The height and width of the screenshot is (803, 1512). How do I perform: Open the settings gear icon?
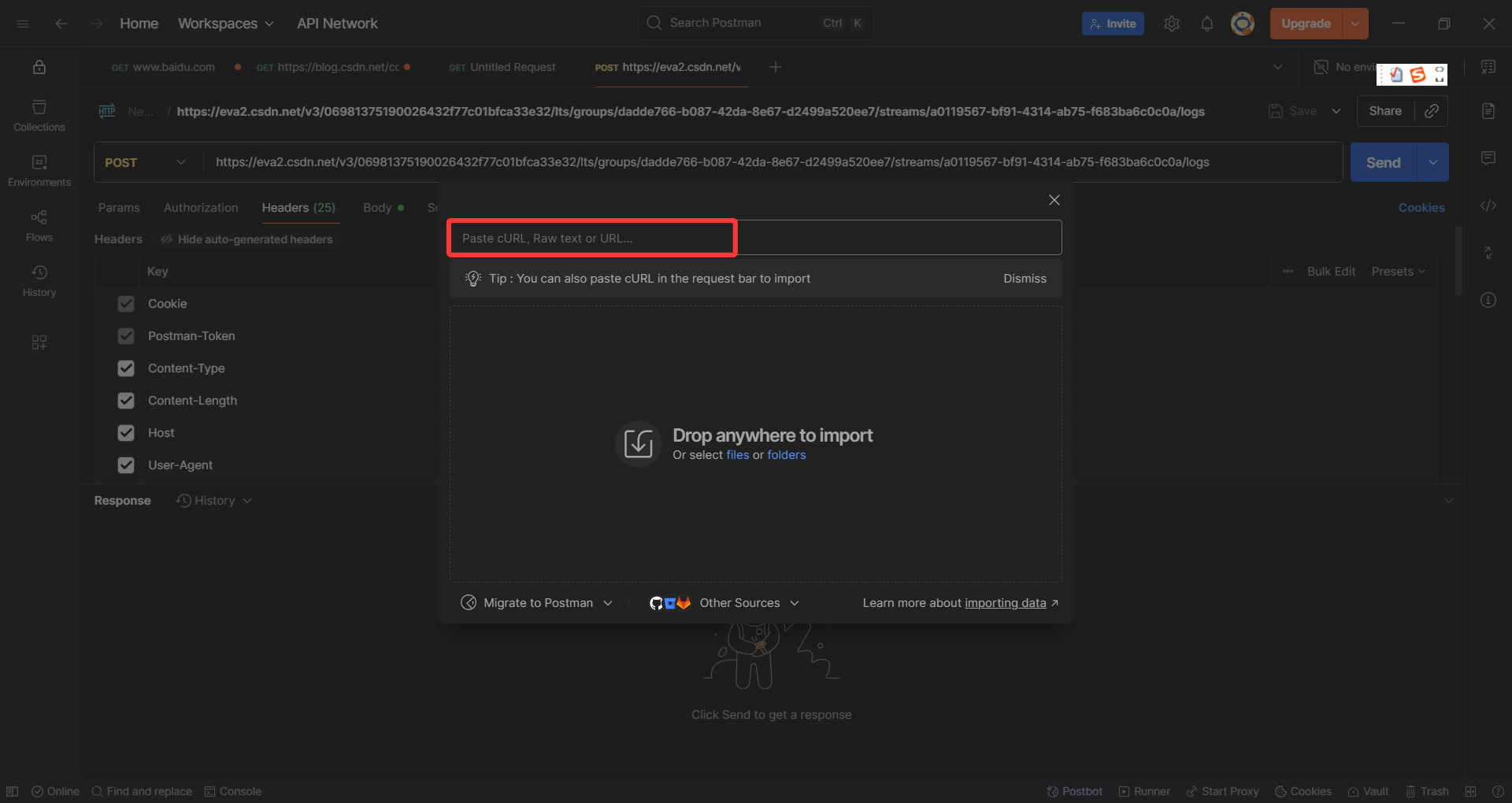(x=1172, y=24)
